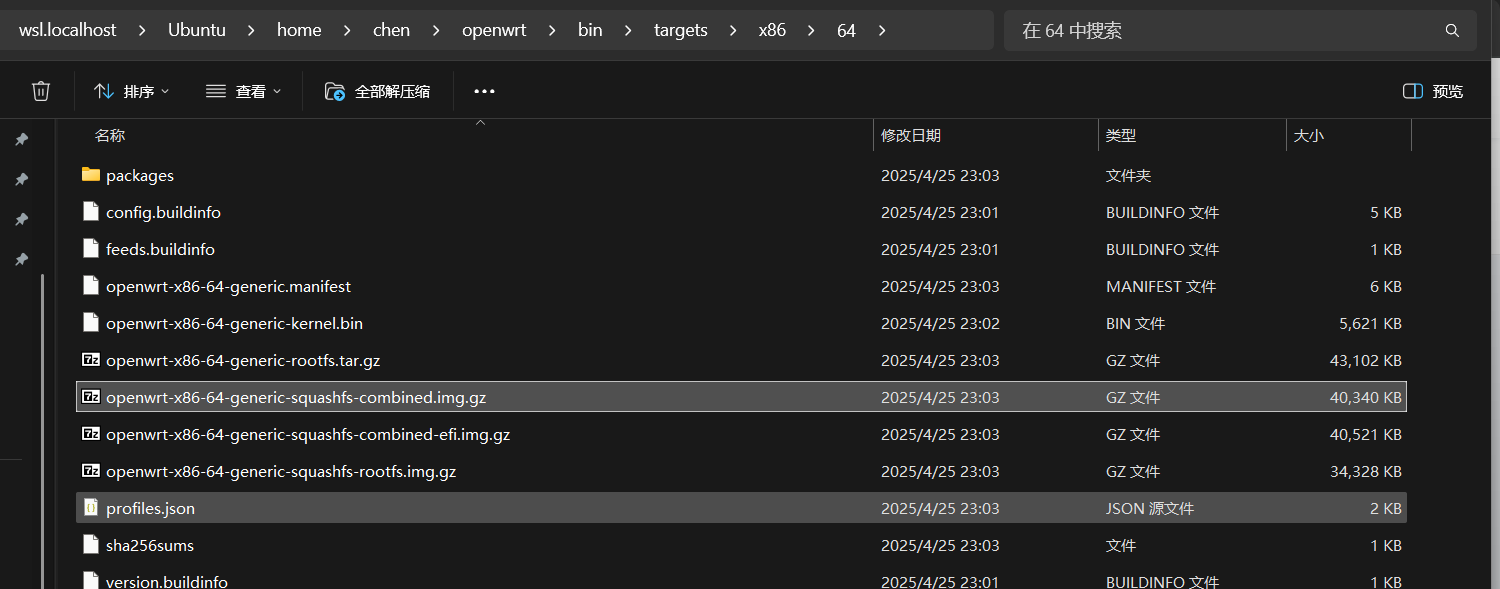Sort by the 修改日期 column header
The height and width of the screenshot is (589, 1500).
coord(911,135)
